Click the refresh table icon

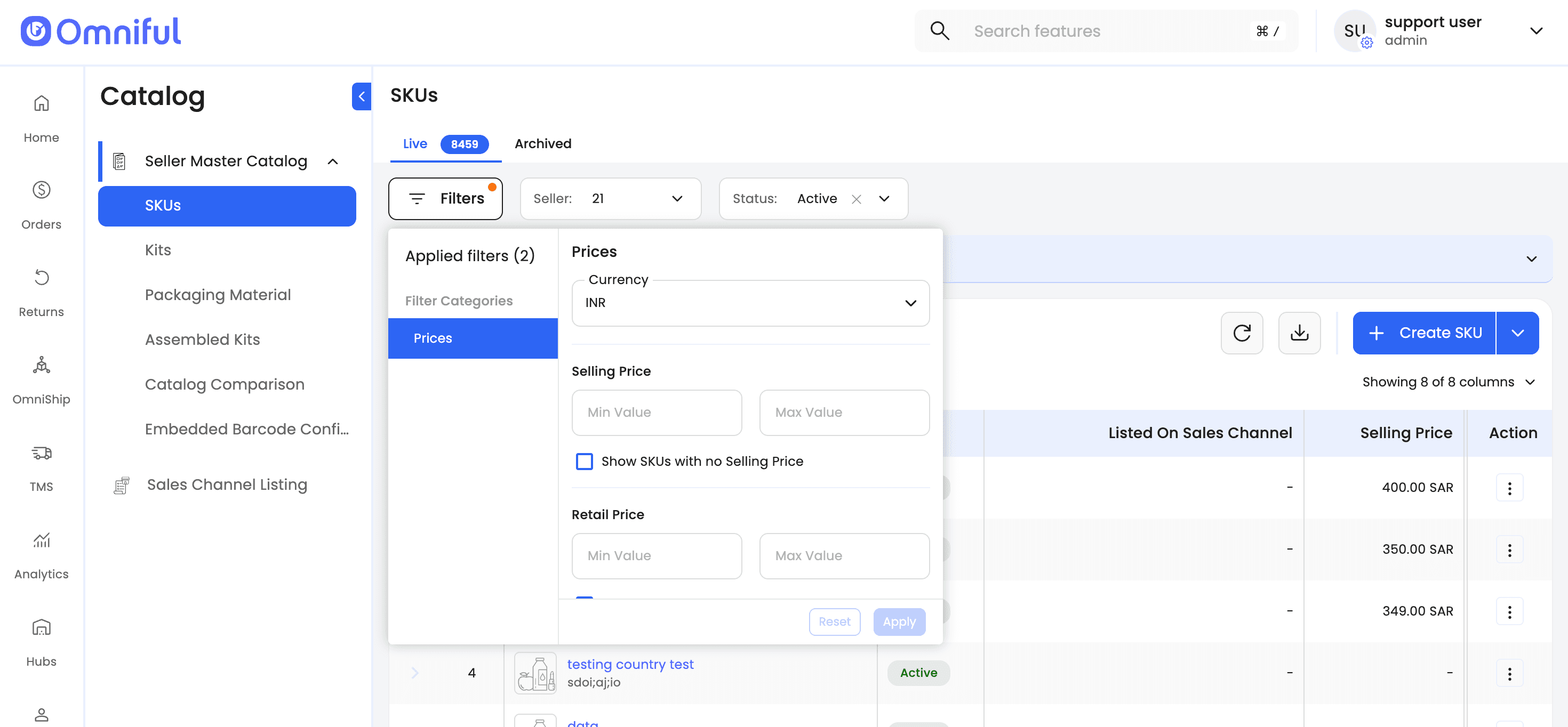pyautogui.click(x=1242, y=333)
